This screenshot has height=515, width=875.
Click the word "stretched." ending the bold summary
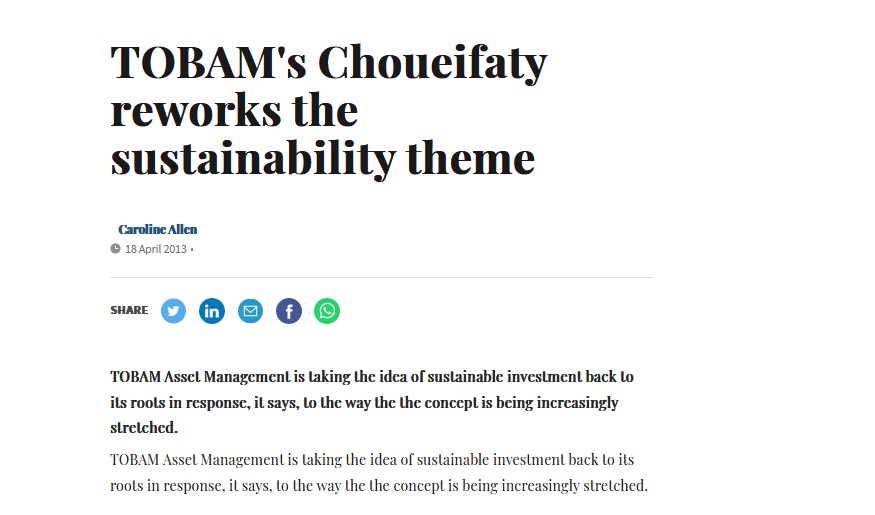tap(143, 428)
